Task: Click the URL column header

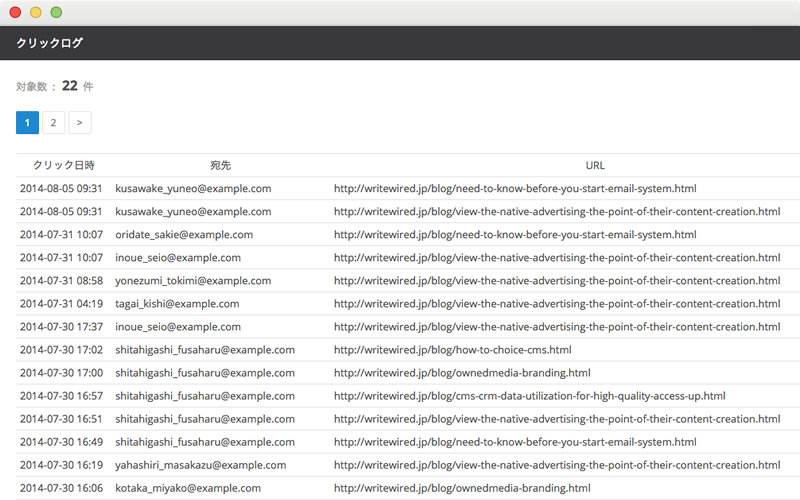Action: pyautogui.click(x=595, y=165)
